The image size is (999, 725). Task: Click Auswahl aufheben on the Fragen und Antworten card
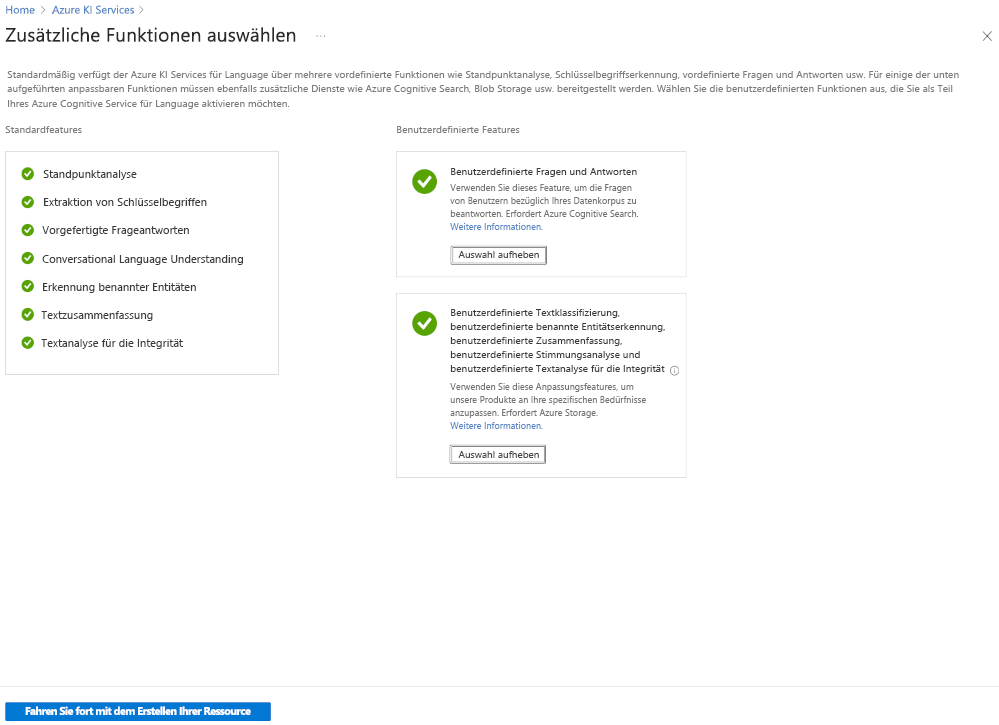498,254
